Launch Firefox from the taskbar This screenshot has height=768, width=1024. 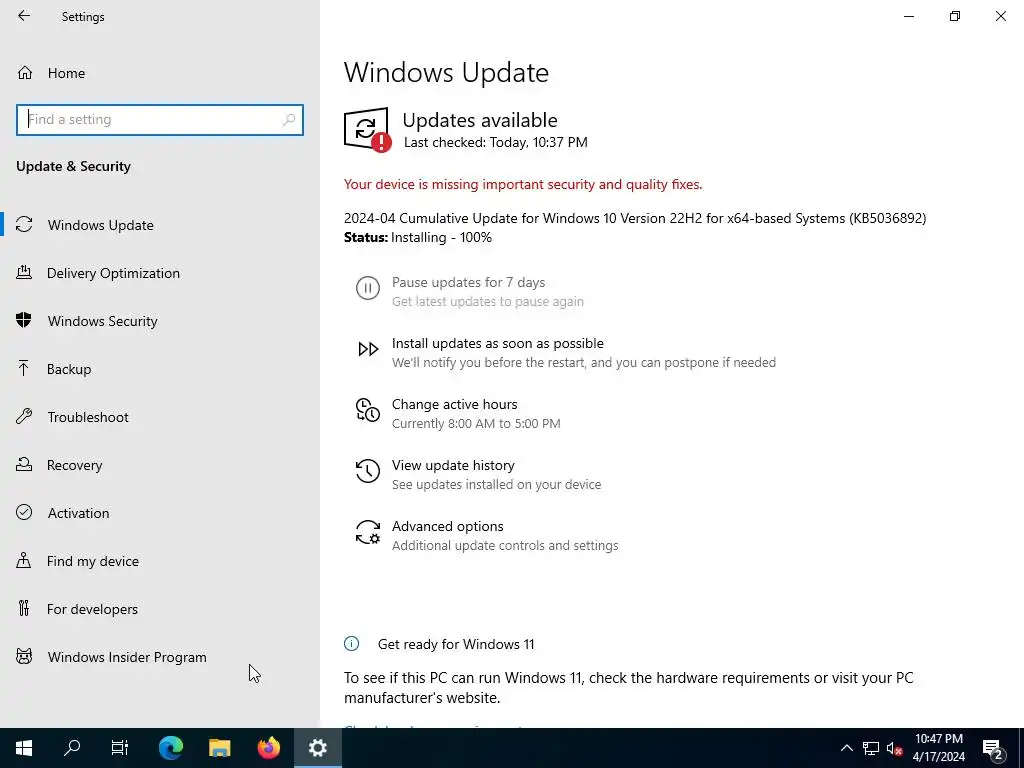(x=268, y=748)
